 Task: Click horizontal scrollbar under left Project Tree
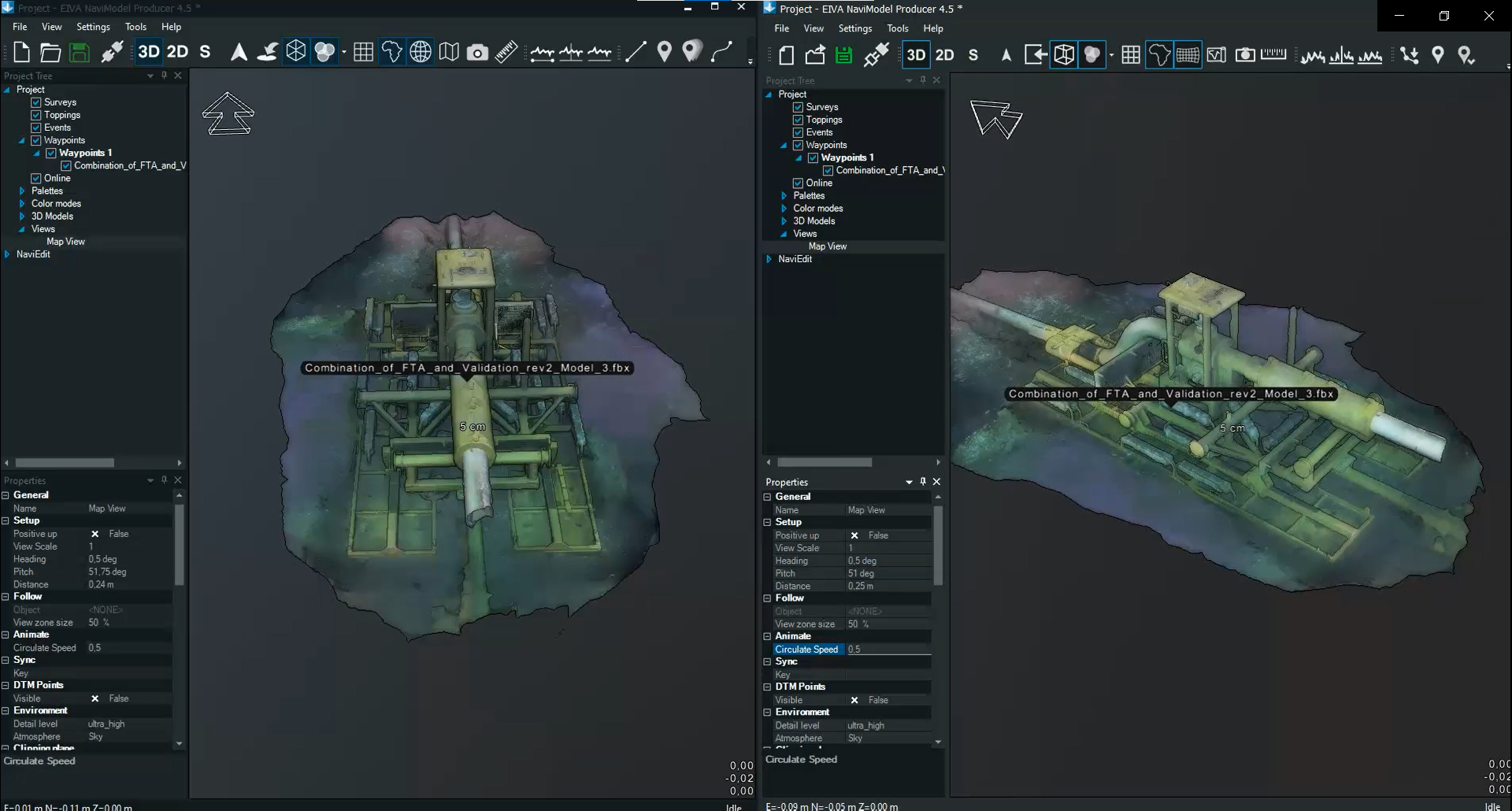coord(65,463)
